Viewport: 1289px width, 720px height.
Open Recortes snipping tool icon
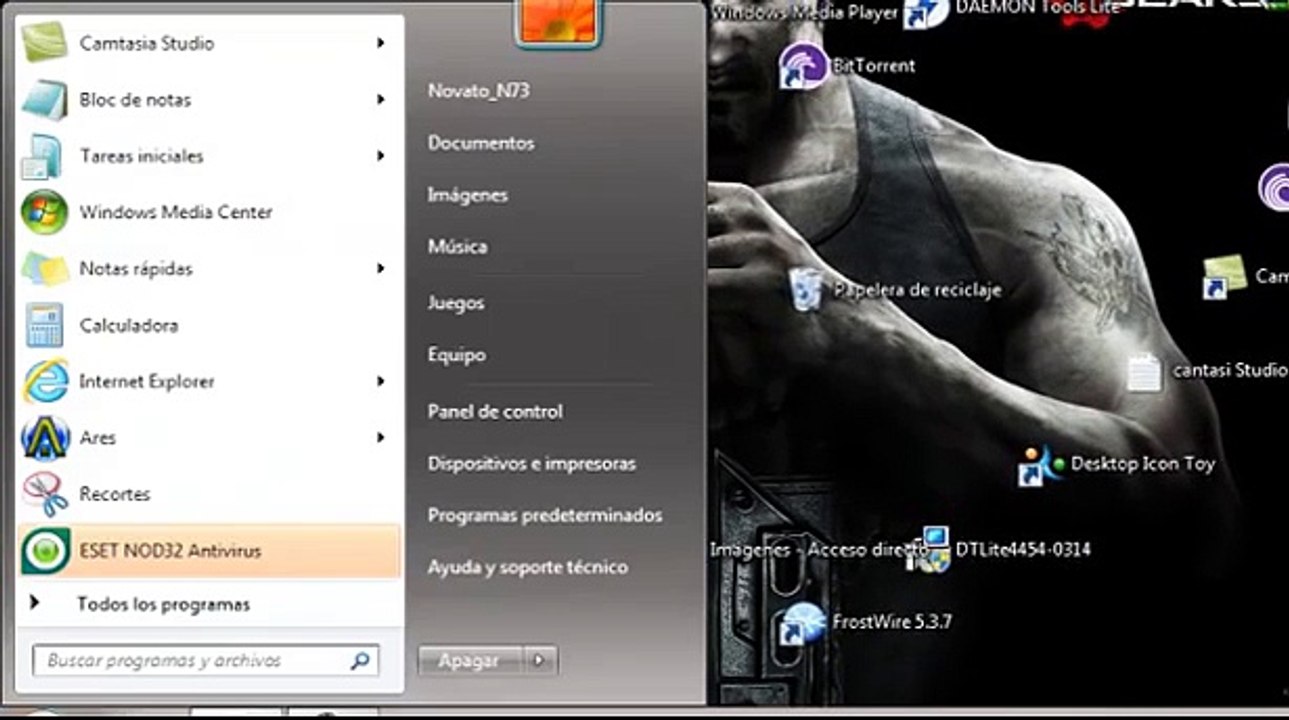(x=45, y=493)
